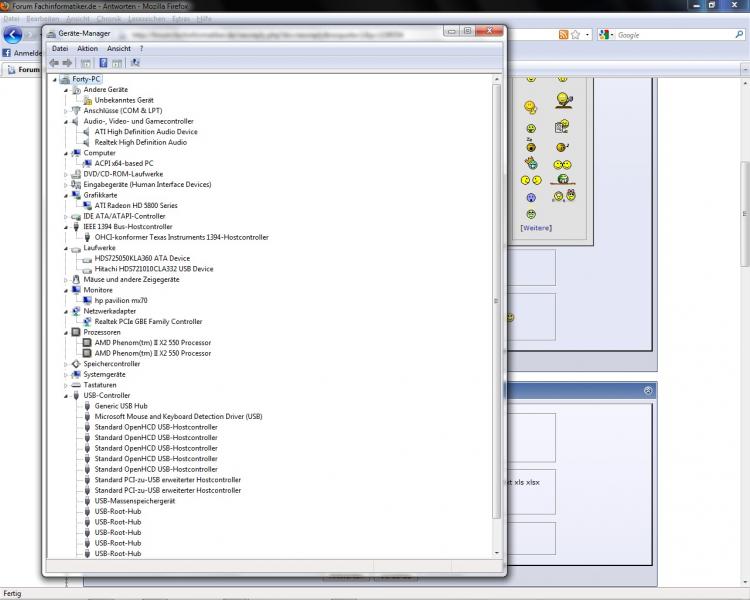Click the Firefox back button behind Geräte-Manager

coord(13,35)
